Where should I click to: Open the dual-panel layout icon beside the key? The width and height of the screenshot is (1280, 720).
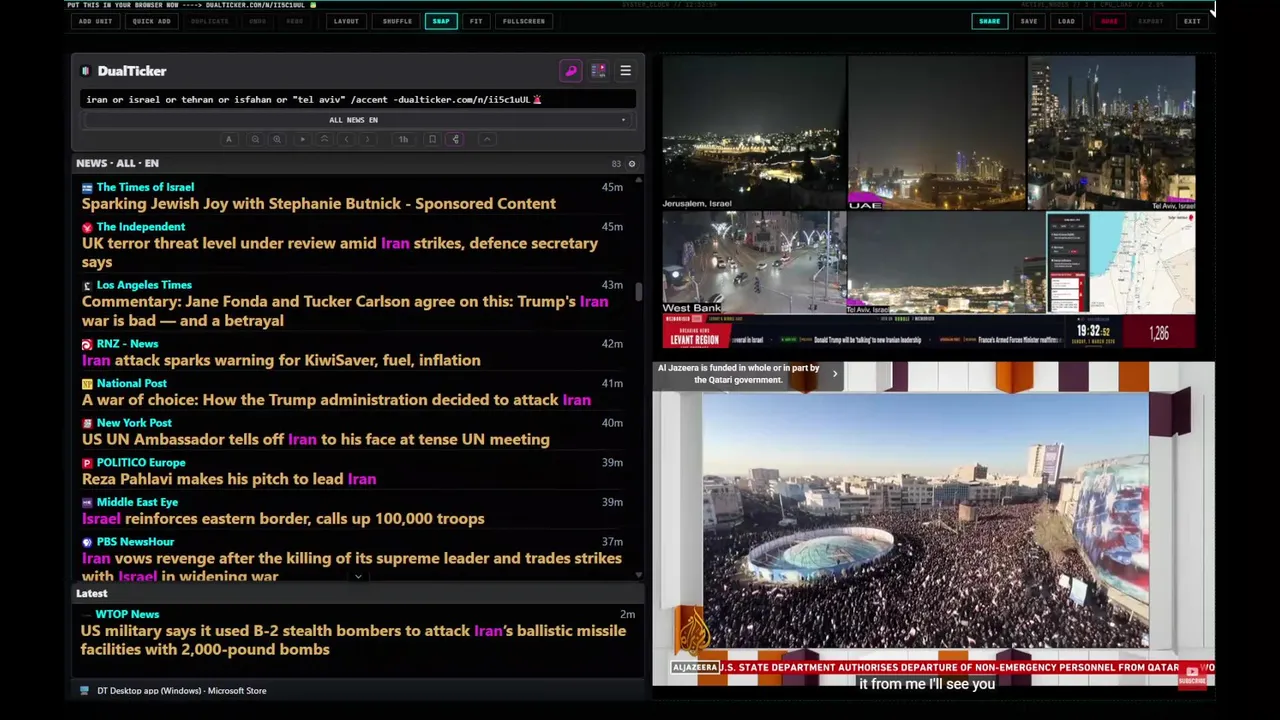point(598,71)
